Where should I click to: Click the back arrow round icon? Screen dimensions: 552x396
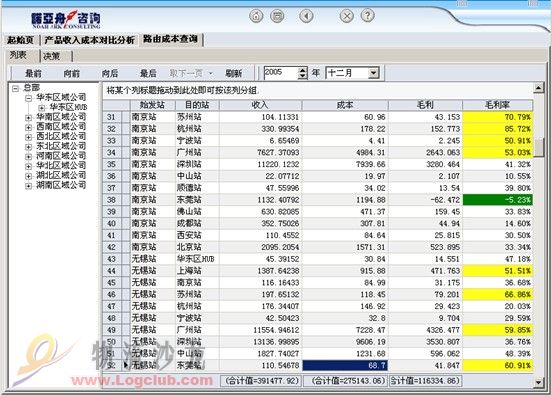click(x=306, y=16)
